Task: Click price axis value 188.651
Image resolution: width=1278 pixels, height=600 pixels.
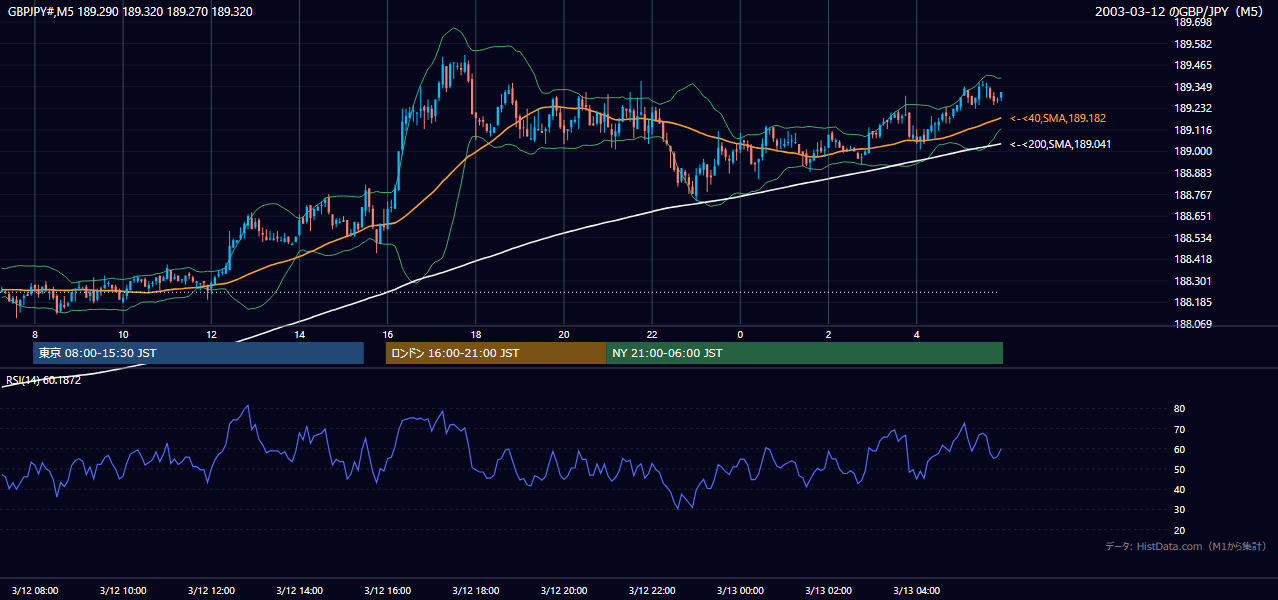Action: click(1193, 216)
